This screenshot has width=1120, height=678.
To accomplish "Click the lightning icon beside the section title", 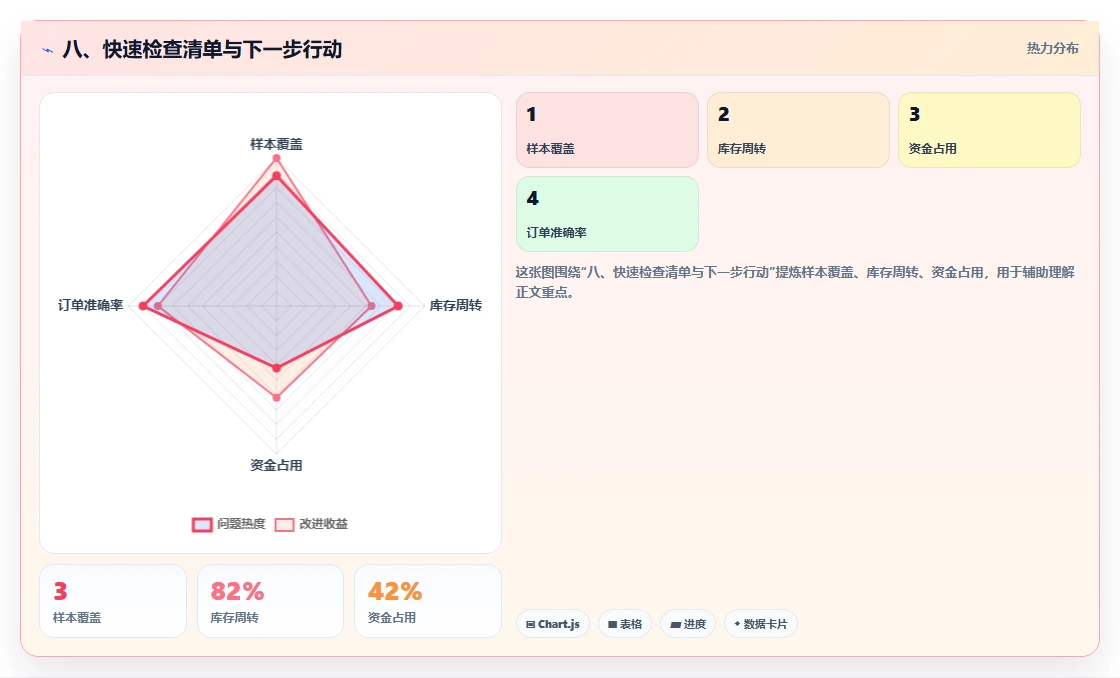I will (48, 50).
